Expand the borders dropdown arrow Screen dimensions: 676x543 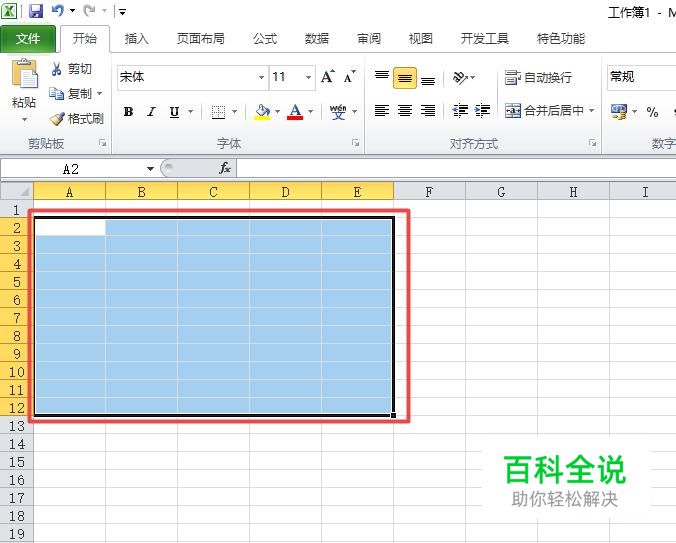coord(235,112)
